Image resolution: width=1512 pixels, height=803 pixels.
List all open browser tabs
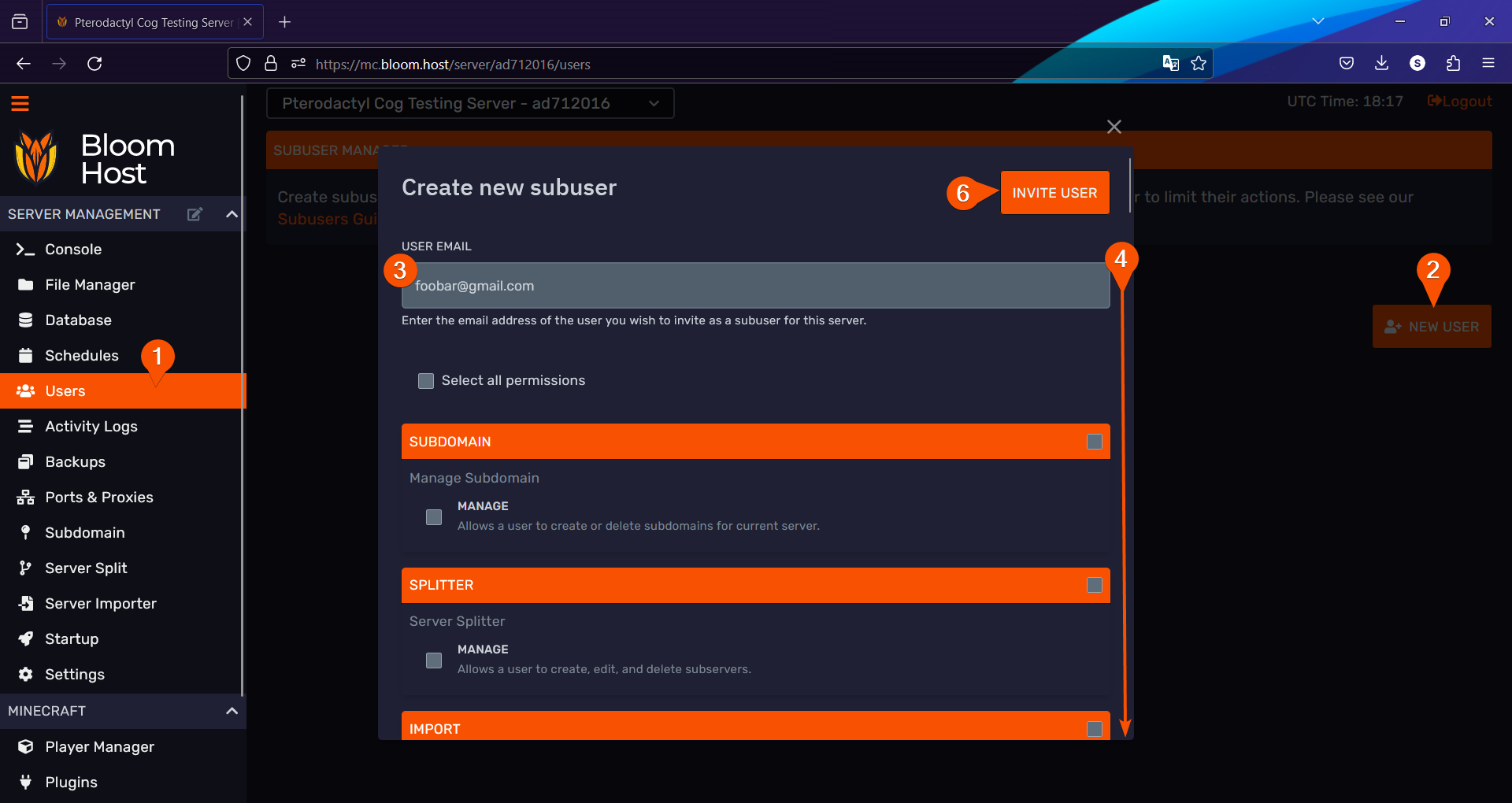(x=1317, y=21)
